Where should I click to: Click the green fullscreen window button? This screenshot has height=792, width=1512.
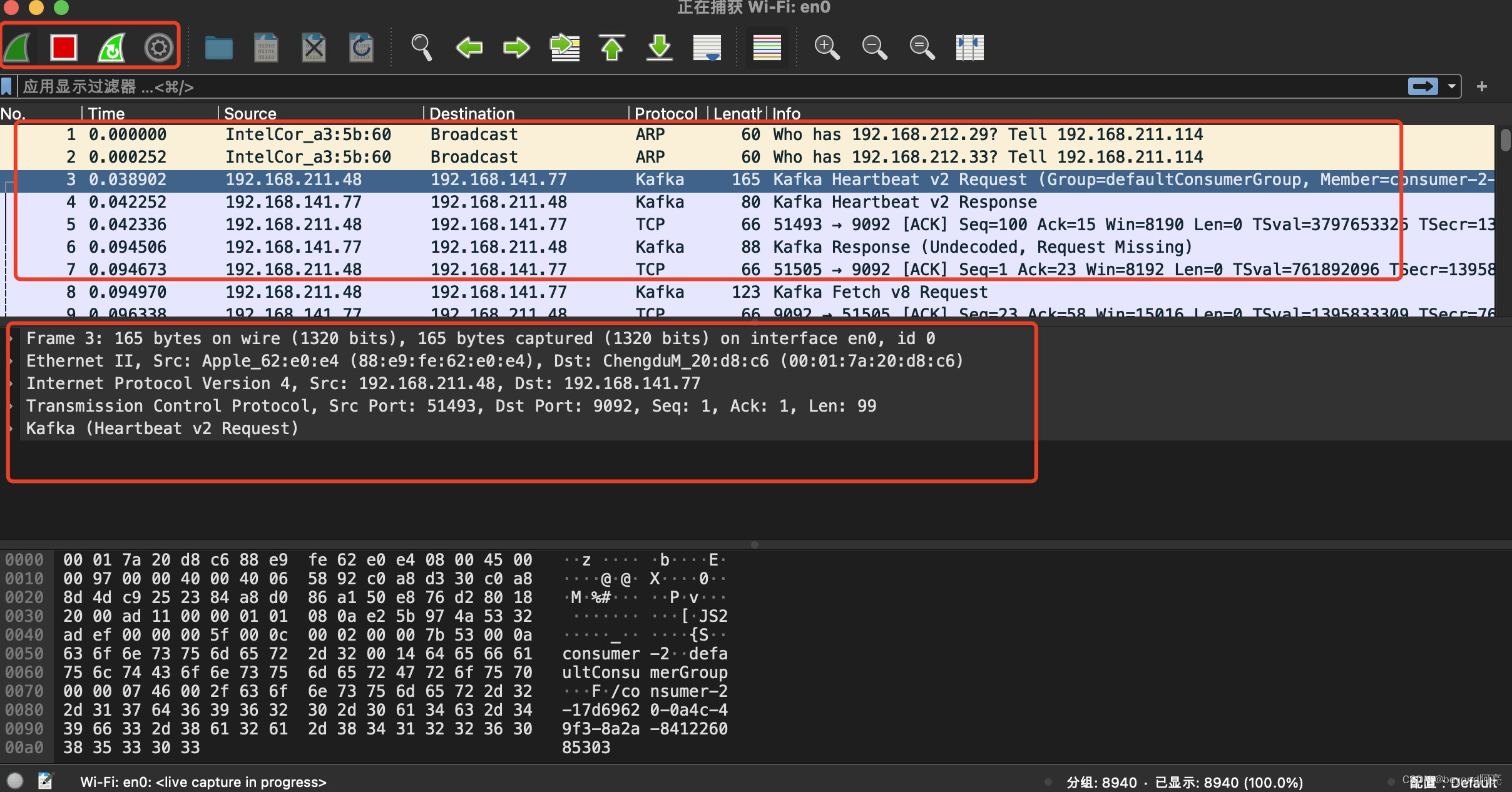[x=61, y=6]
